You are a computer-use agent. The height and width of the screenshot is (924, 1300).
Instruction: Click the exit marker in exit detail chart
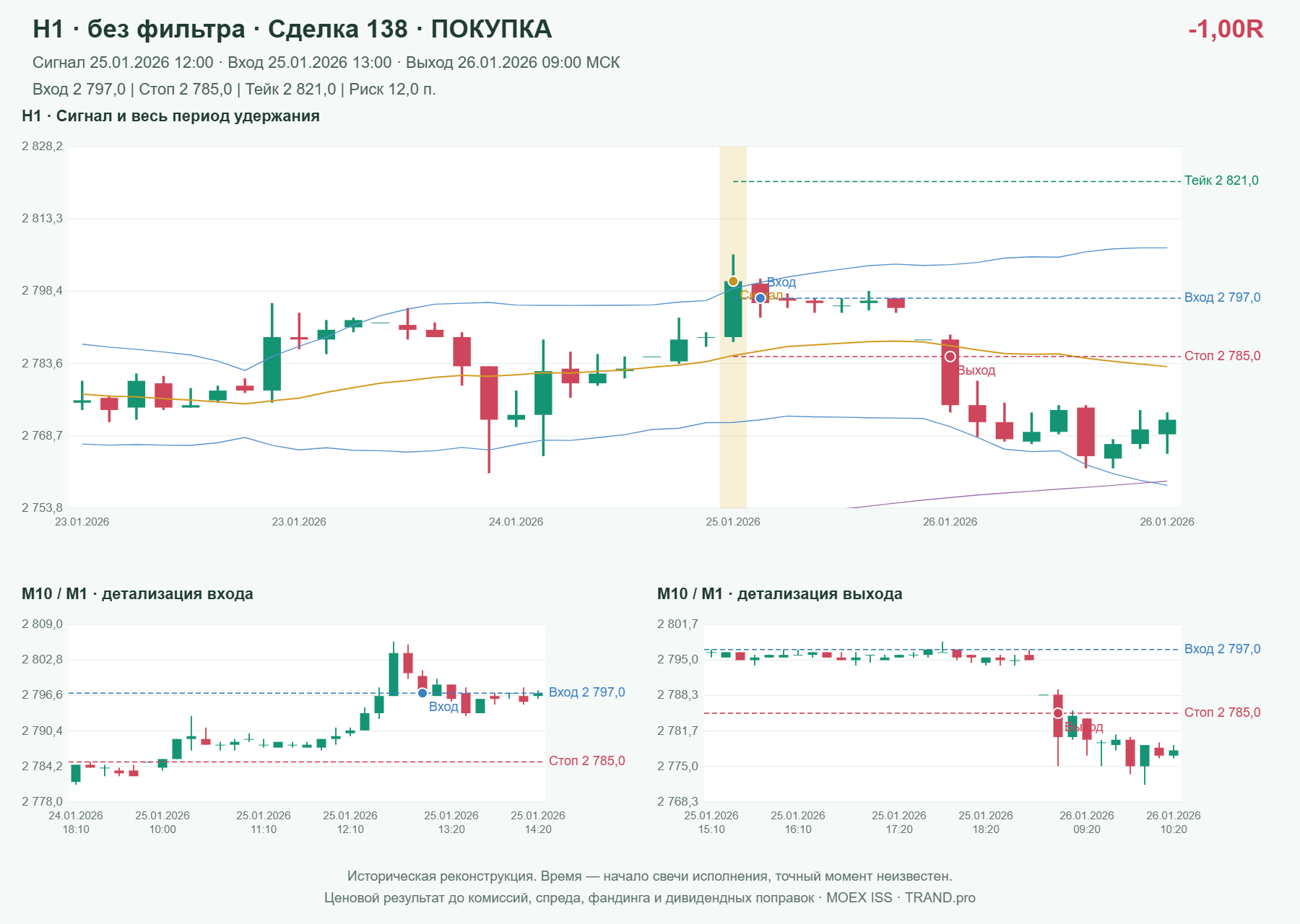point(1058,713)
